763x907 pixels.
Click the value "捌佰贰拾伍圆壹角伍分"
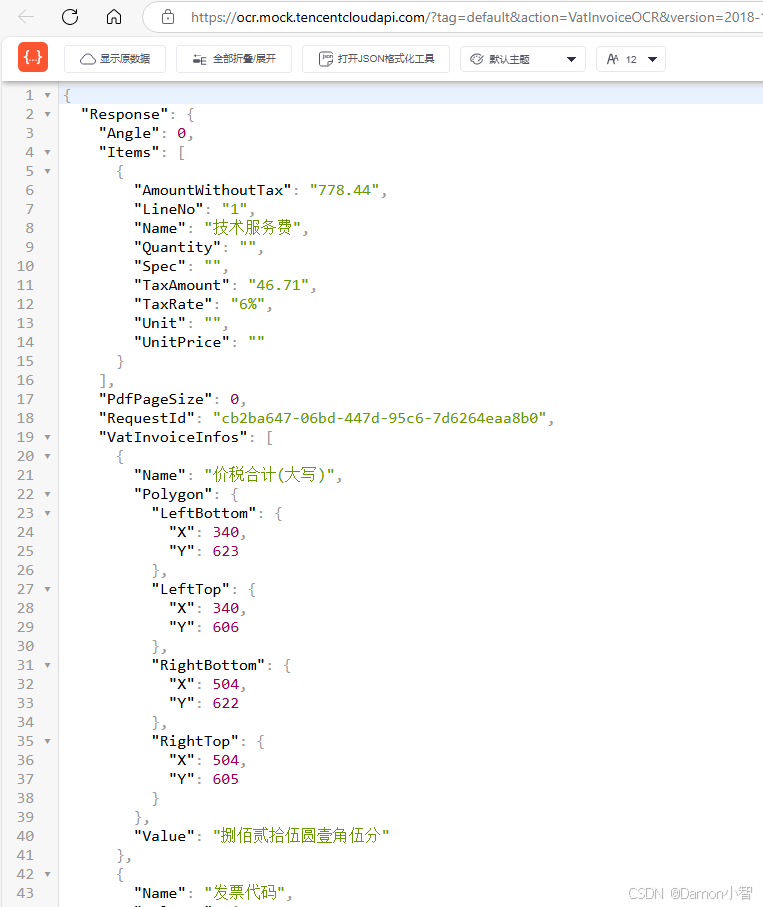pos(301,835)
